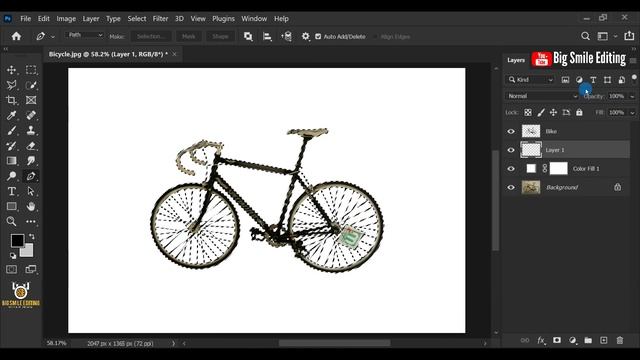Reset default foreground and background colors
This screenshot has width=640, height=360.
coord(13,256)
